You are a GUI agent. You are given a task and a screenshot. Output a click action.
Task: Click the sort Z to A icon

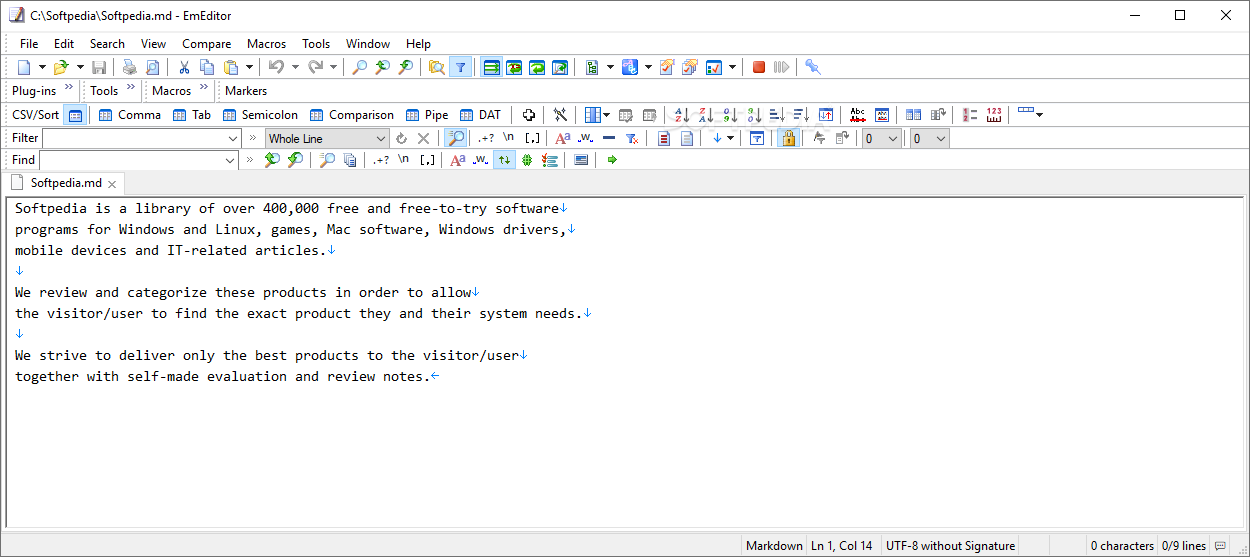click(x=705, y=115)
